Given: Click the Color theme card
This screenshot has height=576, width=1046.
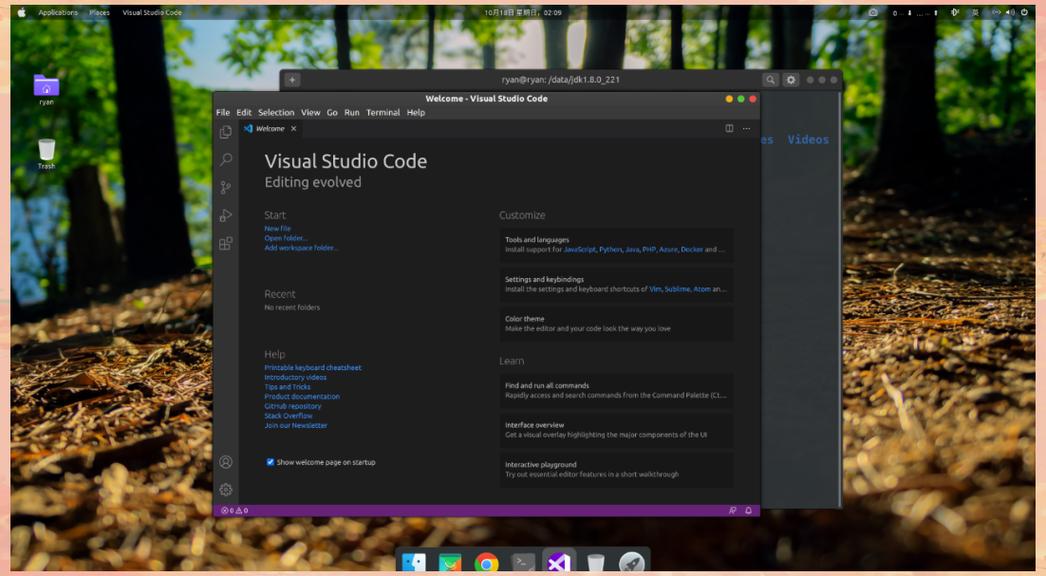Looking at the screenshot, I should [616, 324].
